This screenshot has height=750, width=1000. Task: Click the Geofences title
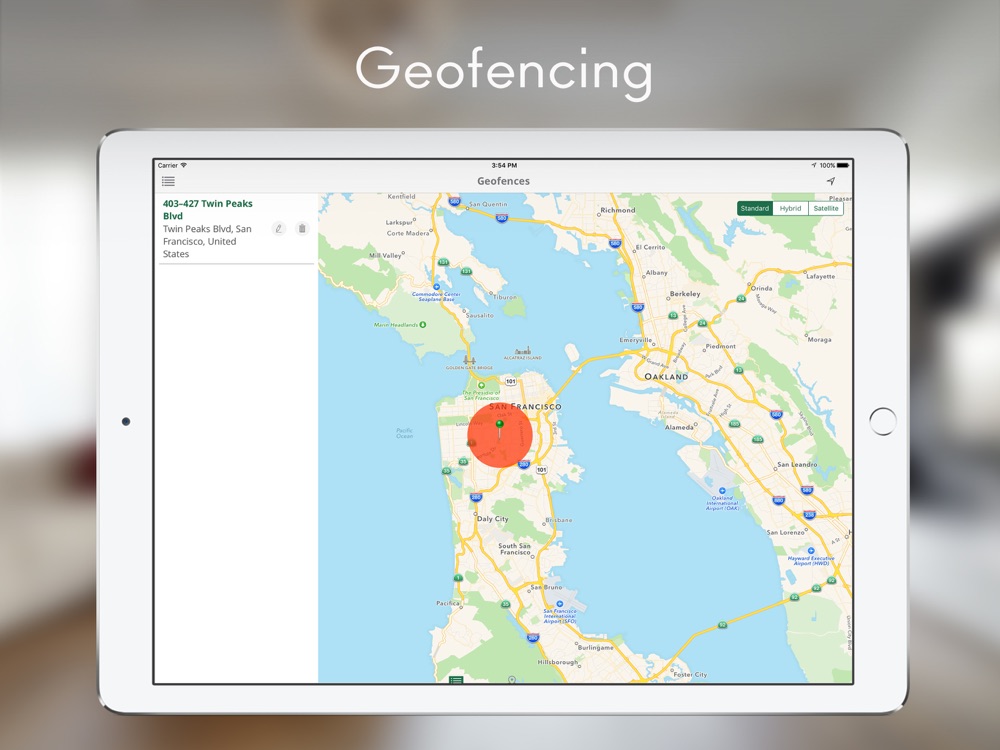click(503, 181)
